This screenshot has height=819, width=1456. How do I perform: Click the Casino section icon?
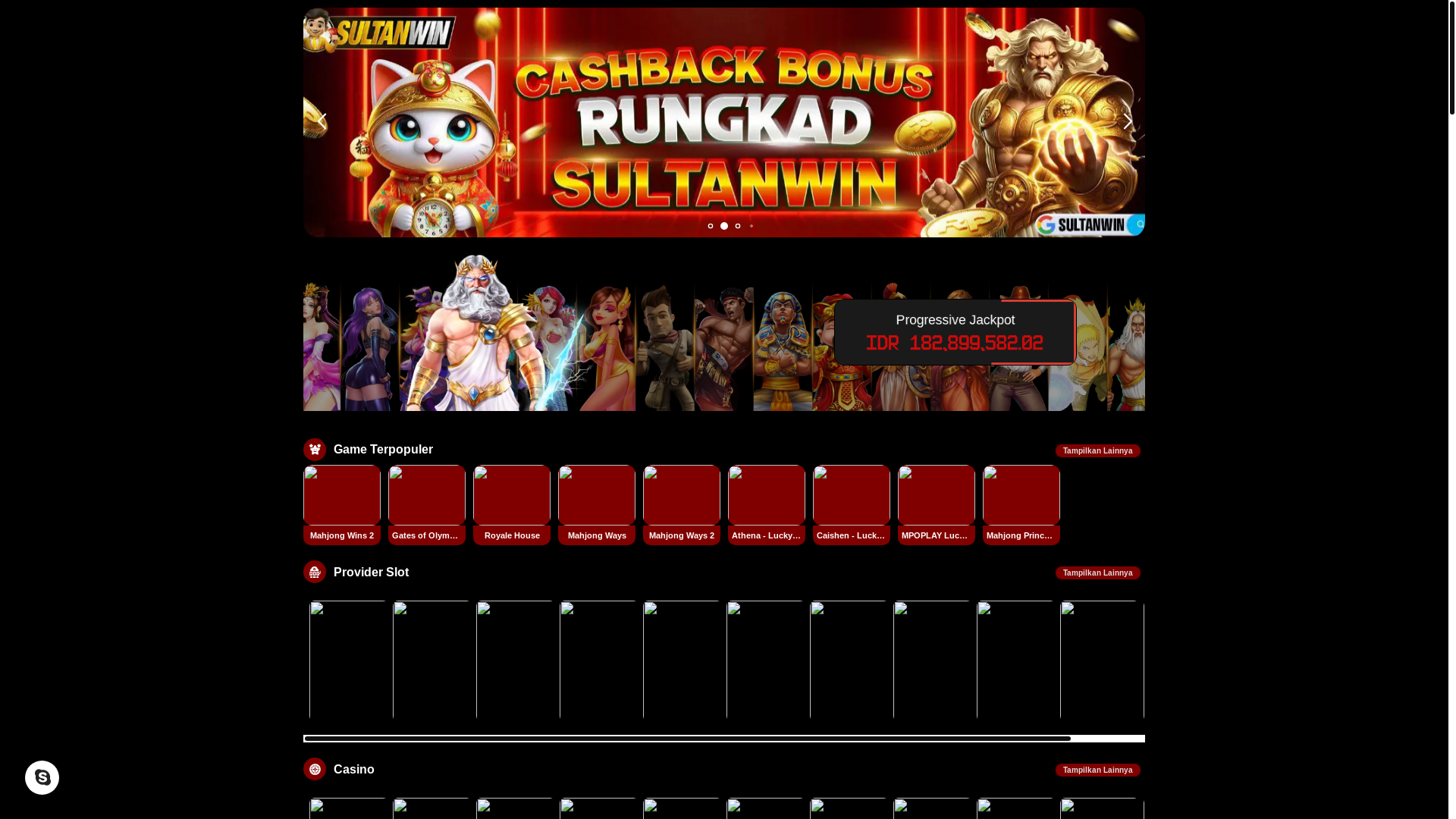coord(315,769)
